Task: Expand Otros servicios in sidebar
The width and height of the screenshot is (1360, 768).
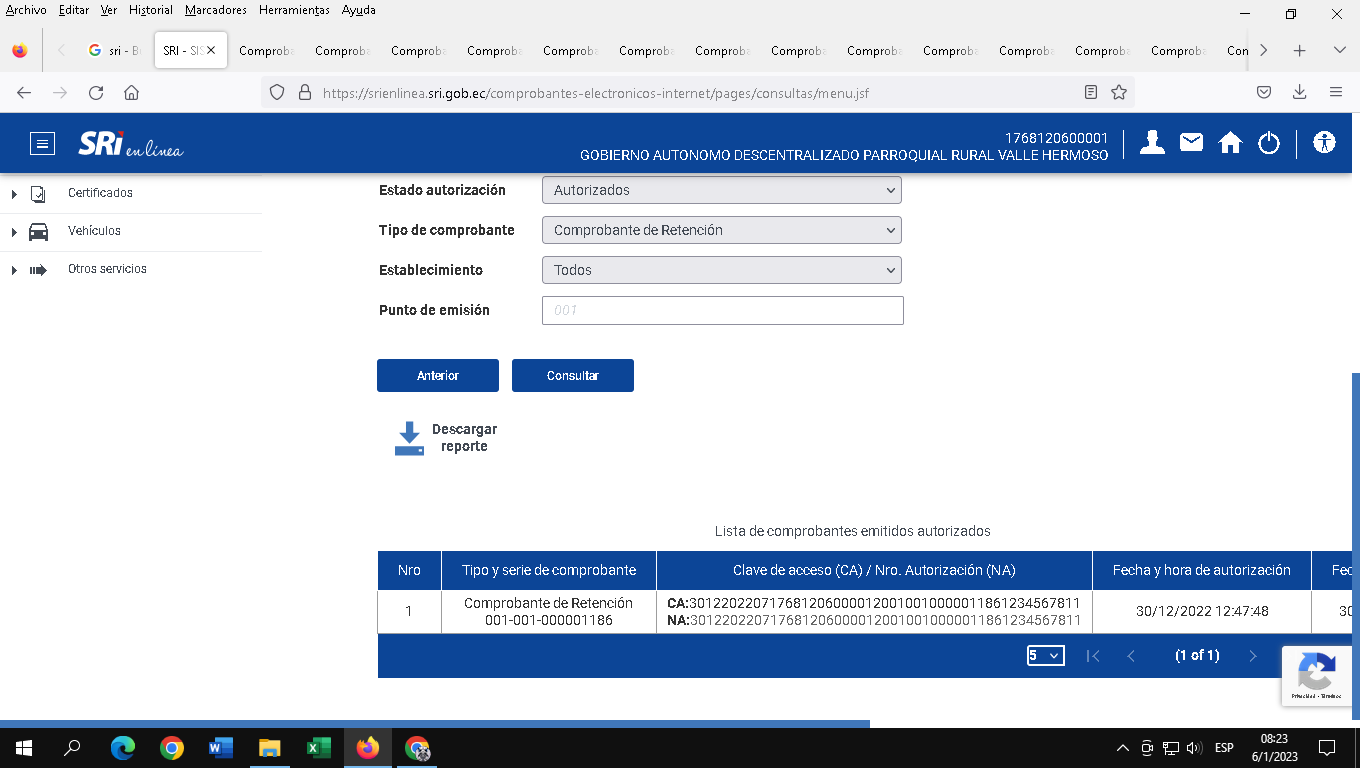Action: tap(107, 269)
